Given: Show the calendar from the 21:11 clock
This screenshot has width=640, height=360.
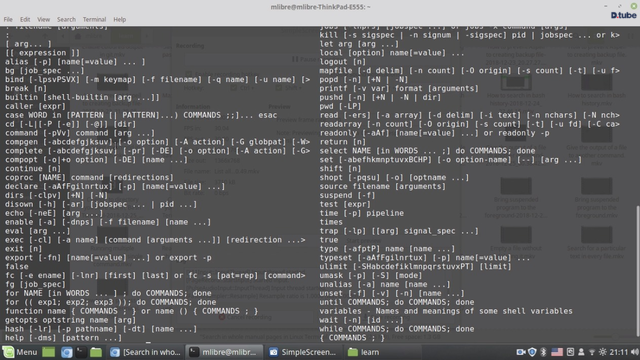Looking at the screenshot, I should pyautogui.click(x=618, y=352).
